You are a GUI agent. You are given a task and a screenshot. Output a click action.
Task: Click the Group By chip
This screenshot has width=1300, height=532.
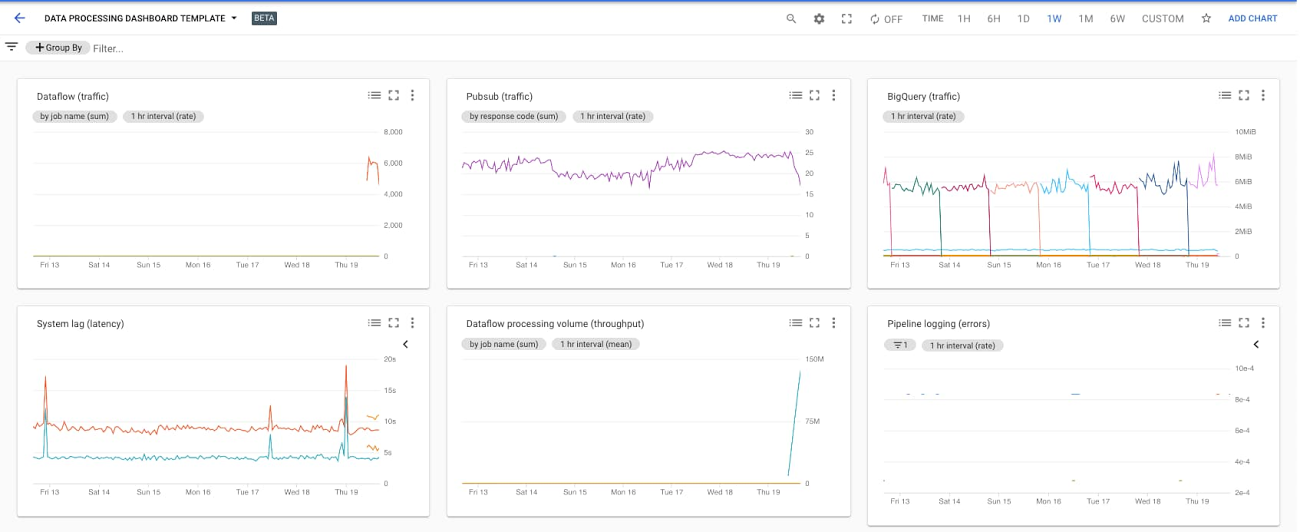(x=58, y=48)
